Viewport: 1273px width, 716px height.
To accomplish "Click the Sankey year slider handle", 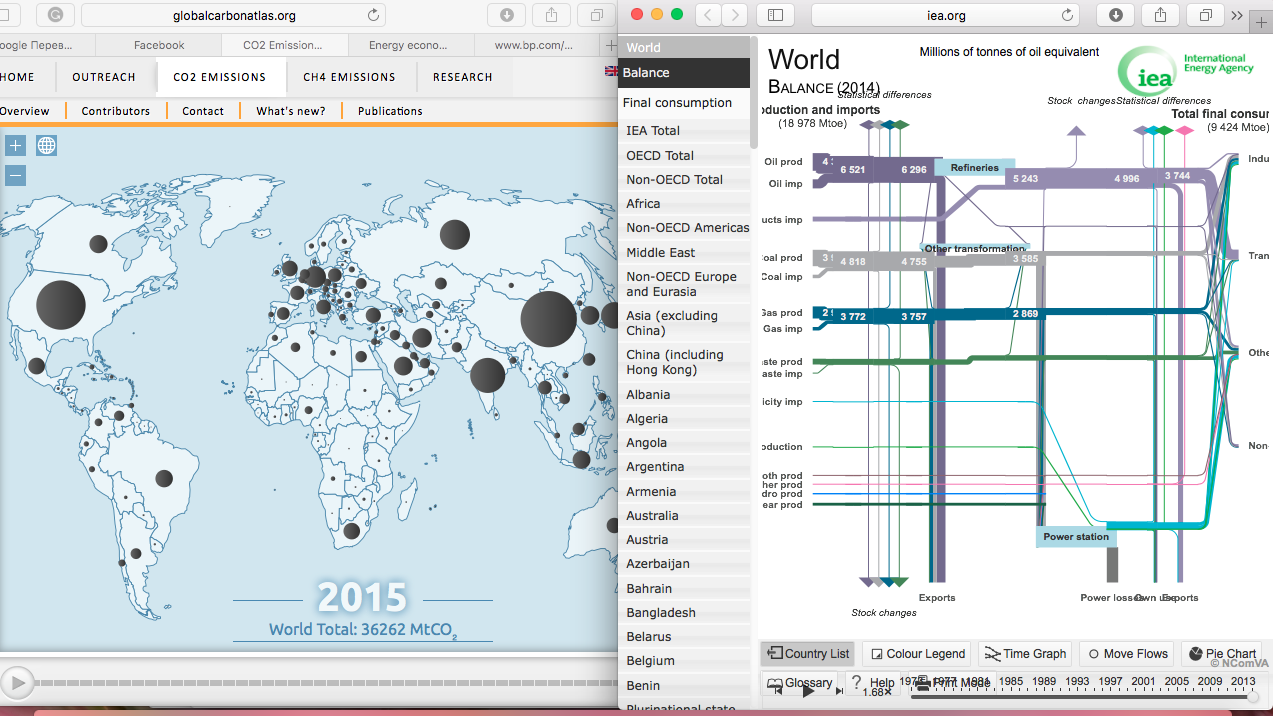I will [x=1254, y=697].
